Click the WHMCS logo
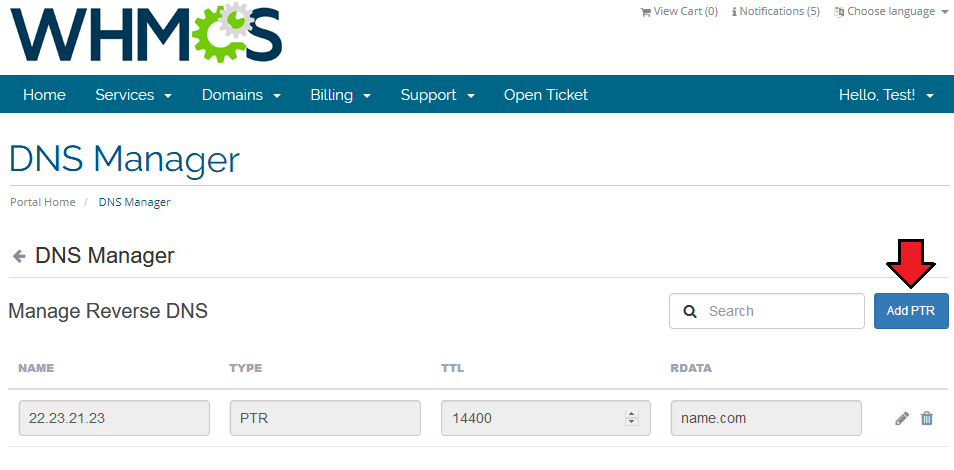 point(146,35)
